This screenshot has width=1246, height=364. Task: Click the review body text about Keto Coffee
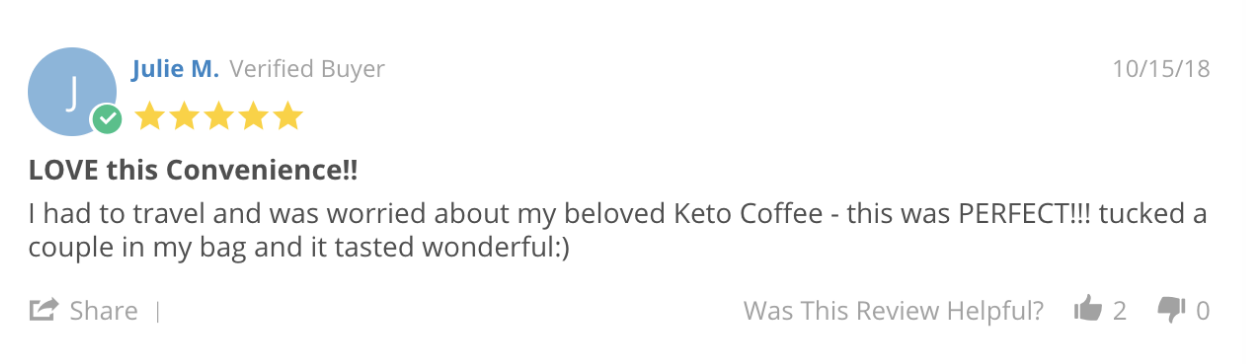618,231
